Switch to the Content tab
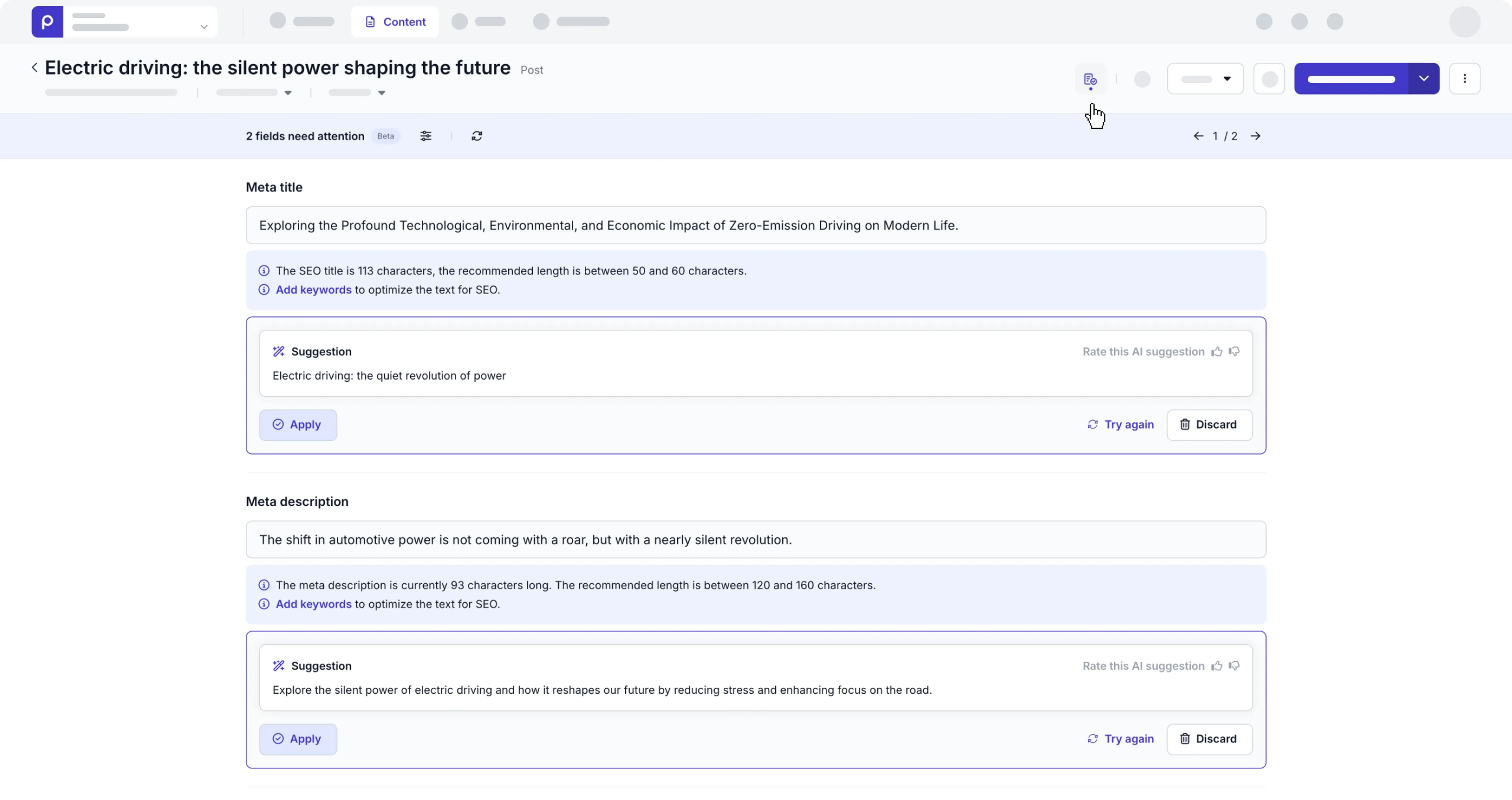Screen dimensions: 1512x800 click(394, 22)
